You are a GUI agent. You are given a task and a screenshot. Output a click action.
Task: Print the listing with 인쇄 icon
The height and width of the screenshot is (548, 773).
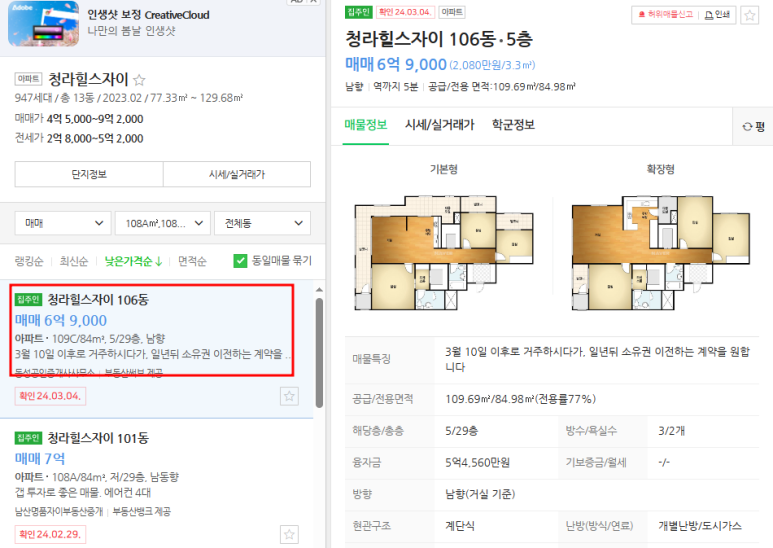click(x=717, y=15)
